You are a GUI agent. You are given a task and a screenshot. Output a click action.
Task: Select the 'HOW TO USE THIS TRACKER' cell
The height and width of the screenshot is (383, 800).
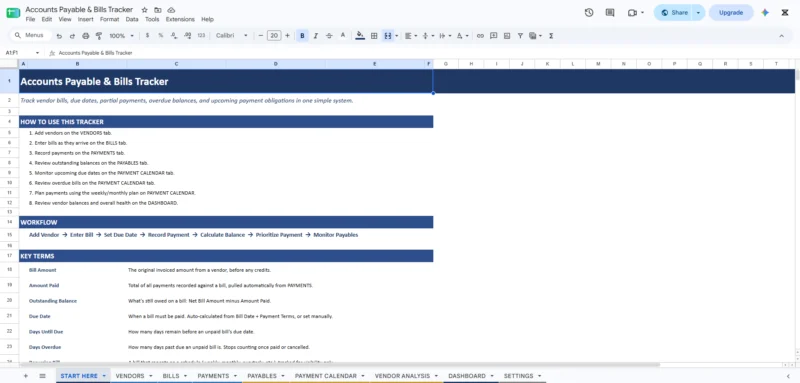(x=226, y=122)
